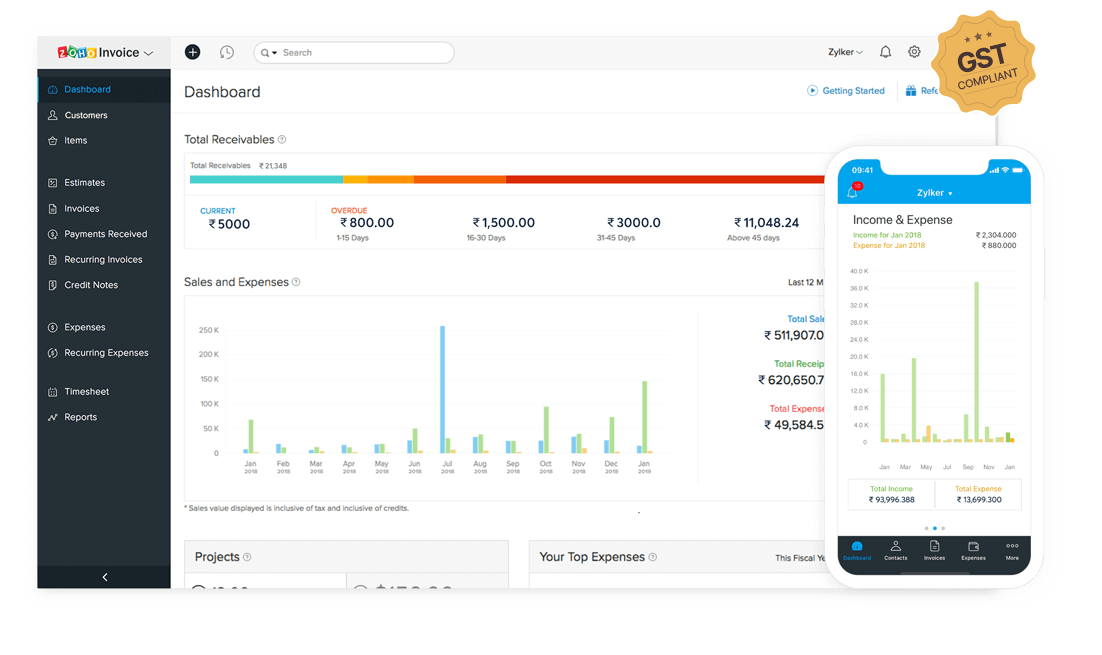Click the Sales and Expenses help icon

(x=296, y=282)
